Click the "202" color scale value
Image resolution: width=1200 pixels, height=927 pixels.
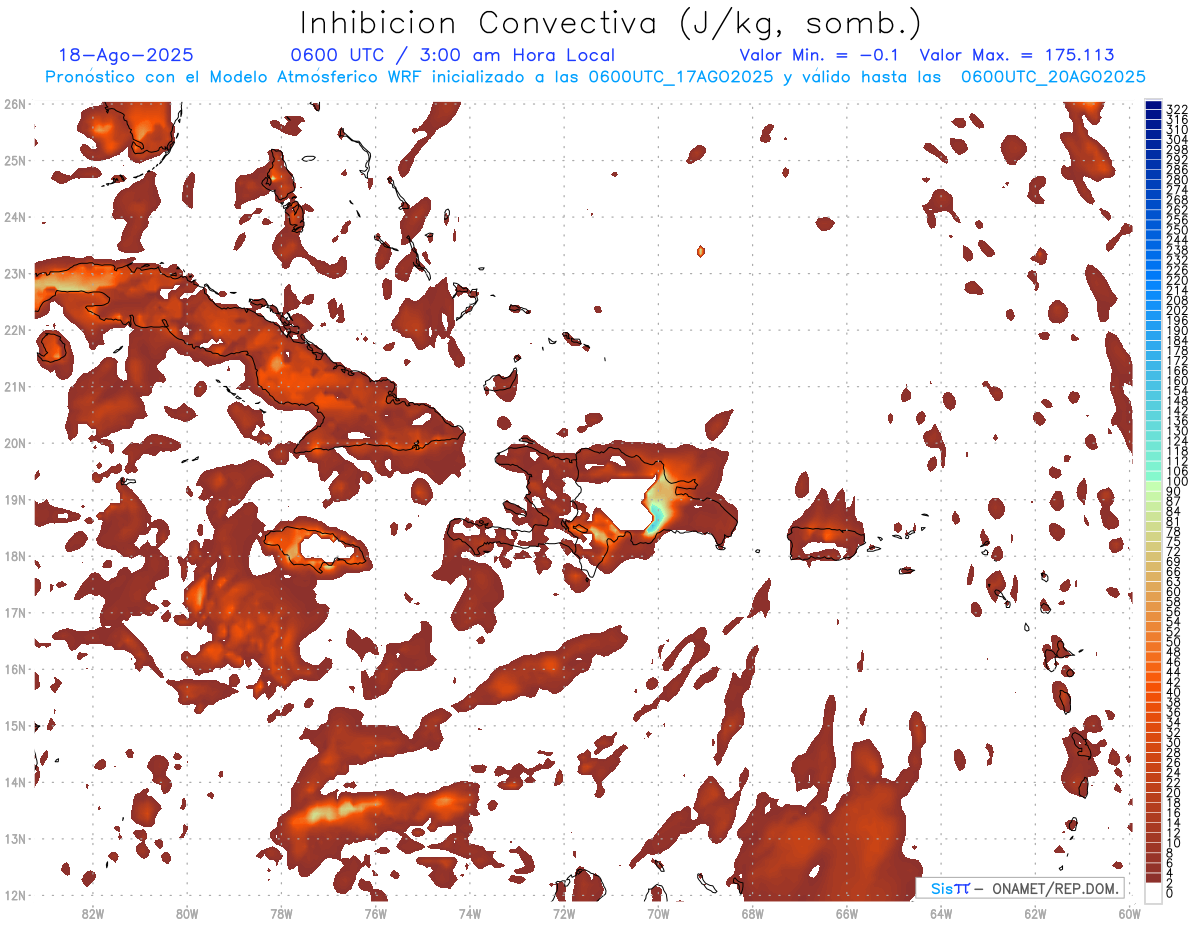click(x=1177, y=310)
